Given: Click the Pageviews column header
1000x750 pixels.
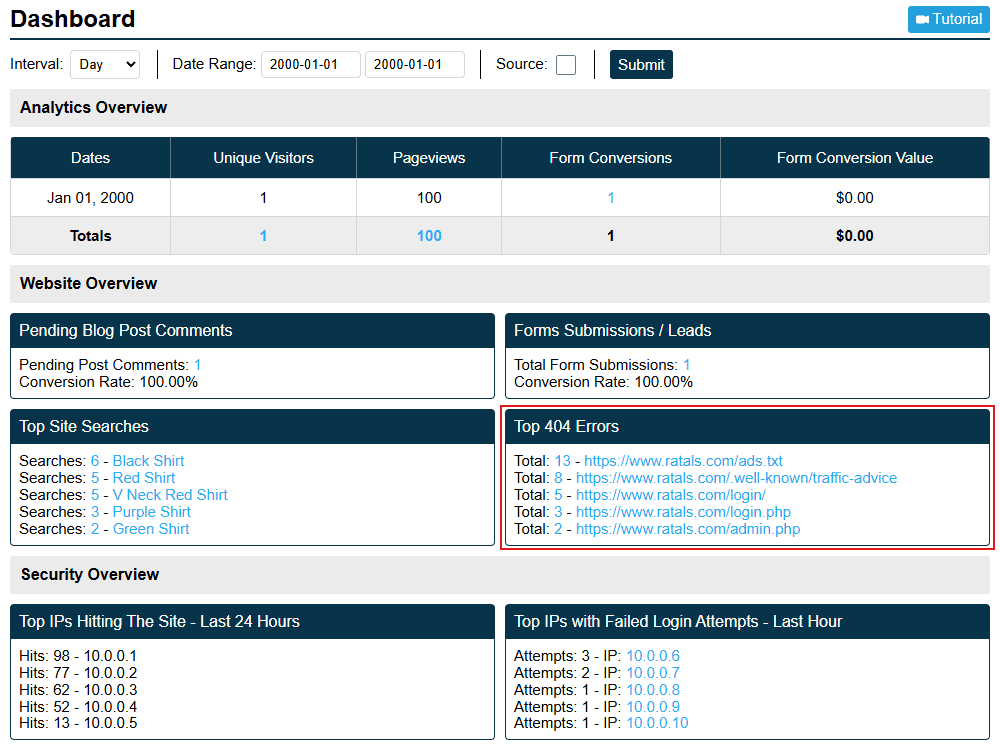Looking at the screenshot, I should pos(429,158).
